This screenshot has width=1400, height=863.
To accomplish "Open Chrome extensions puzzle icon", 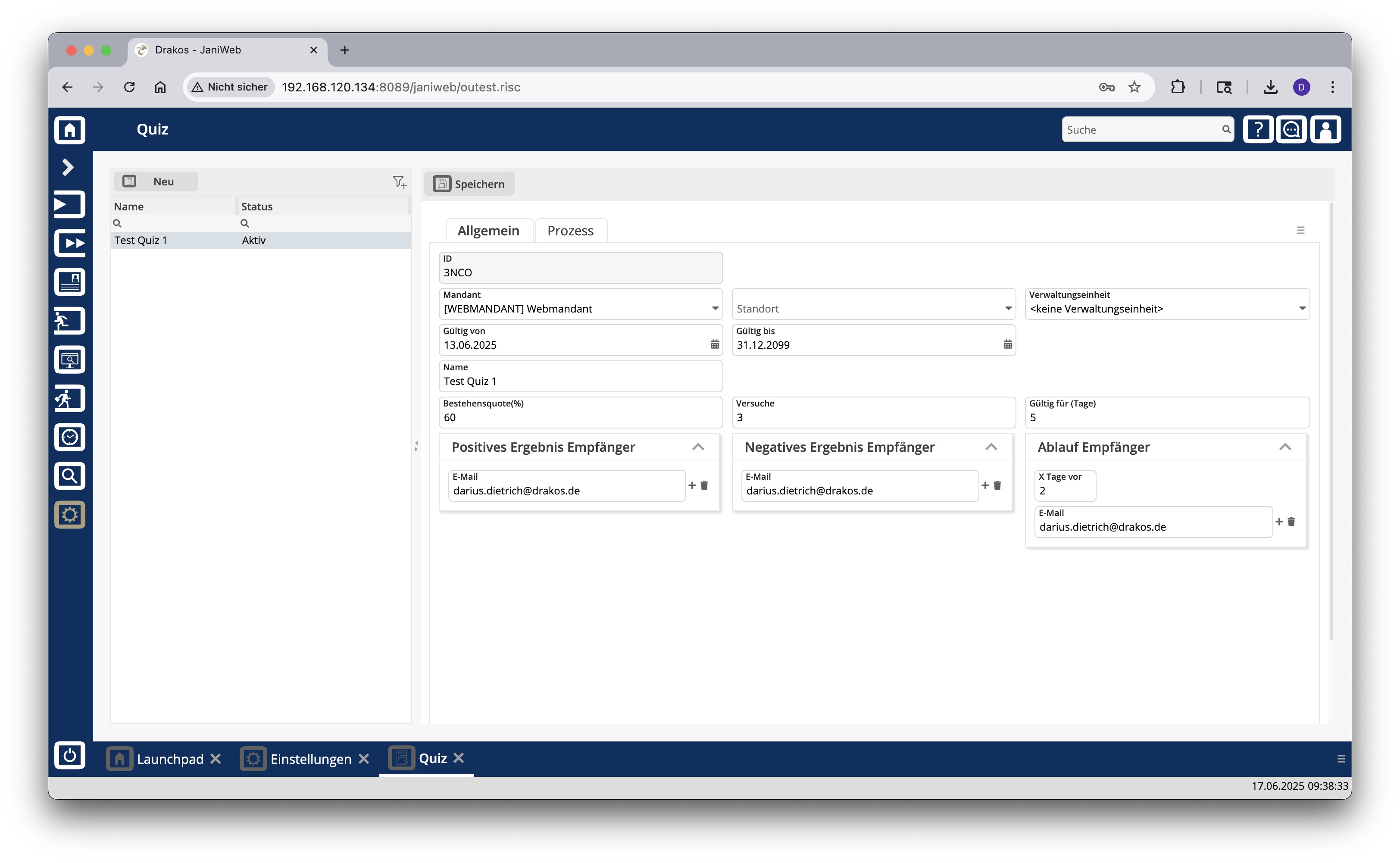I will (x=1178, y=88).
